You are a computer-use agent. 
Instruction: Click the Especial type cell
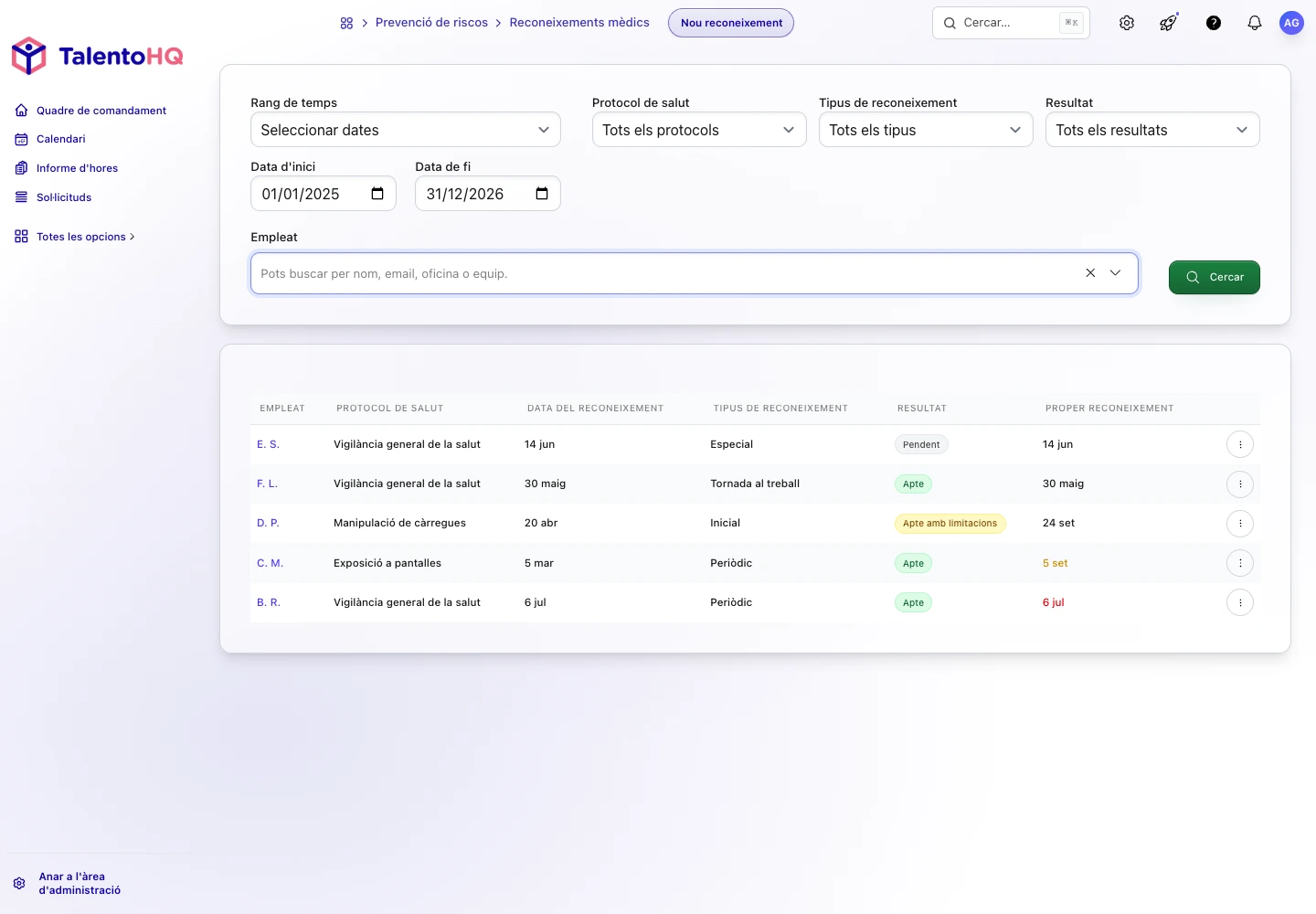tap(732, 444)
